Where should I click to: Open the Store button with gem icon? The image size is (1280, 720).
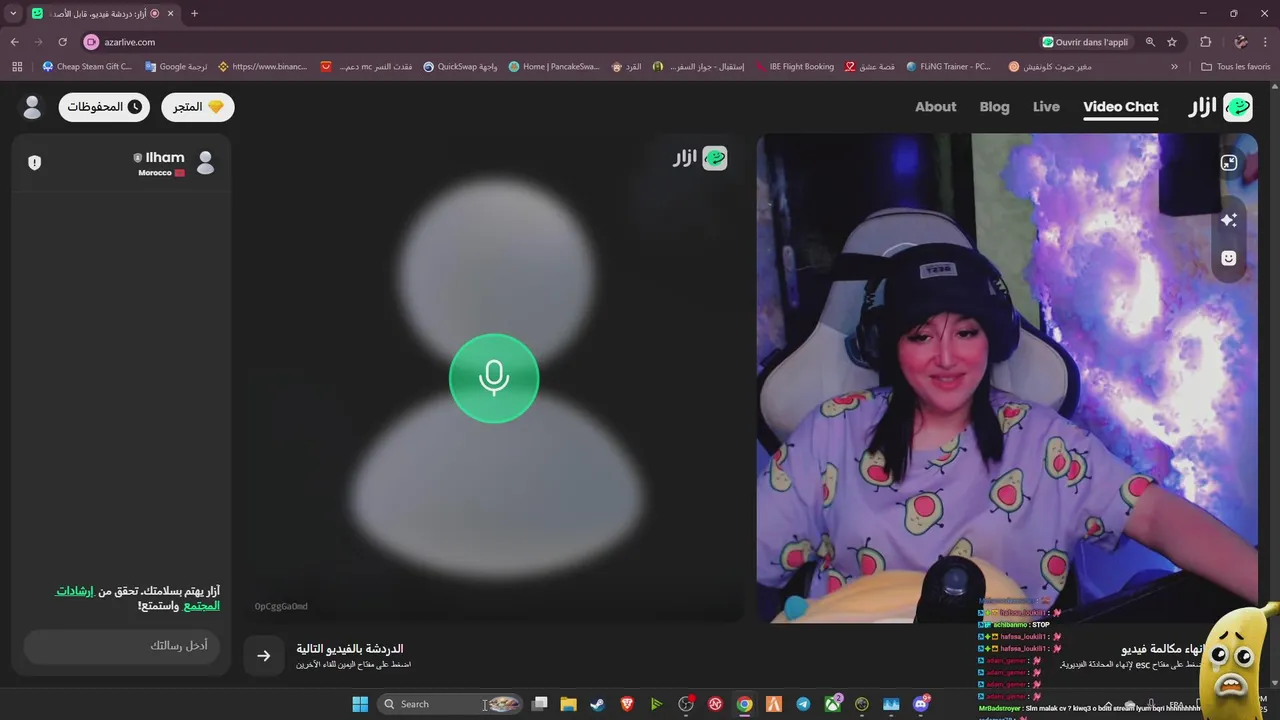tap(198, 107)
